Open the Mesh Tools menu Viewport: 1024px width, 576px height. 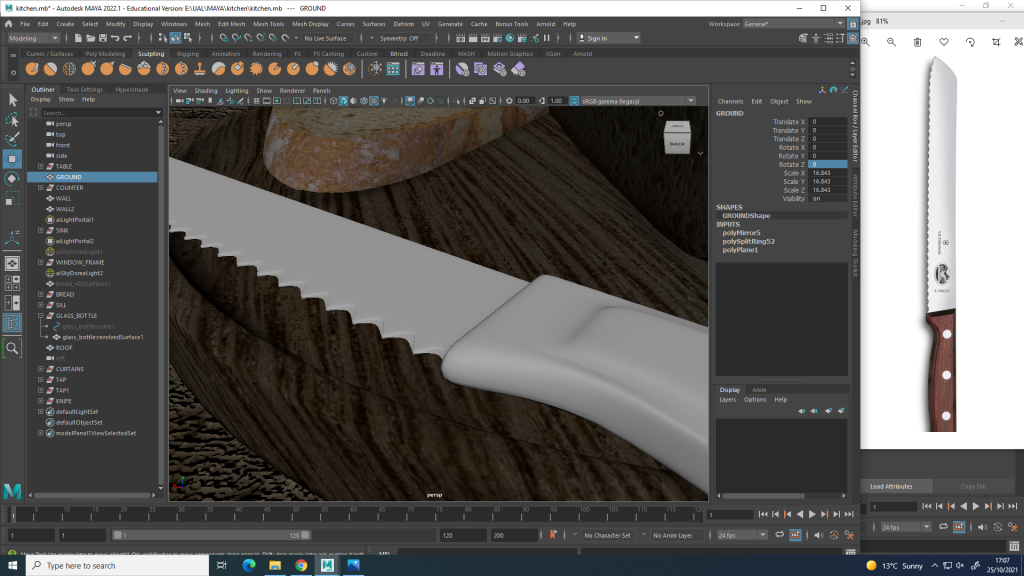(268, 24)
